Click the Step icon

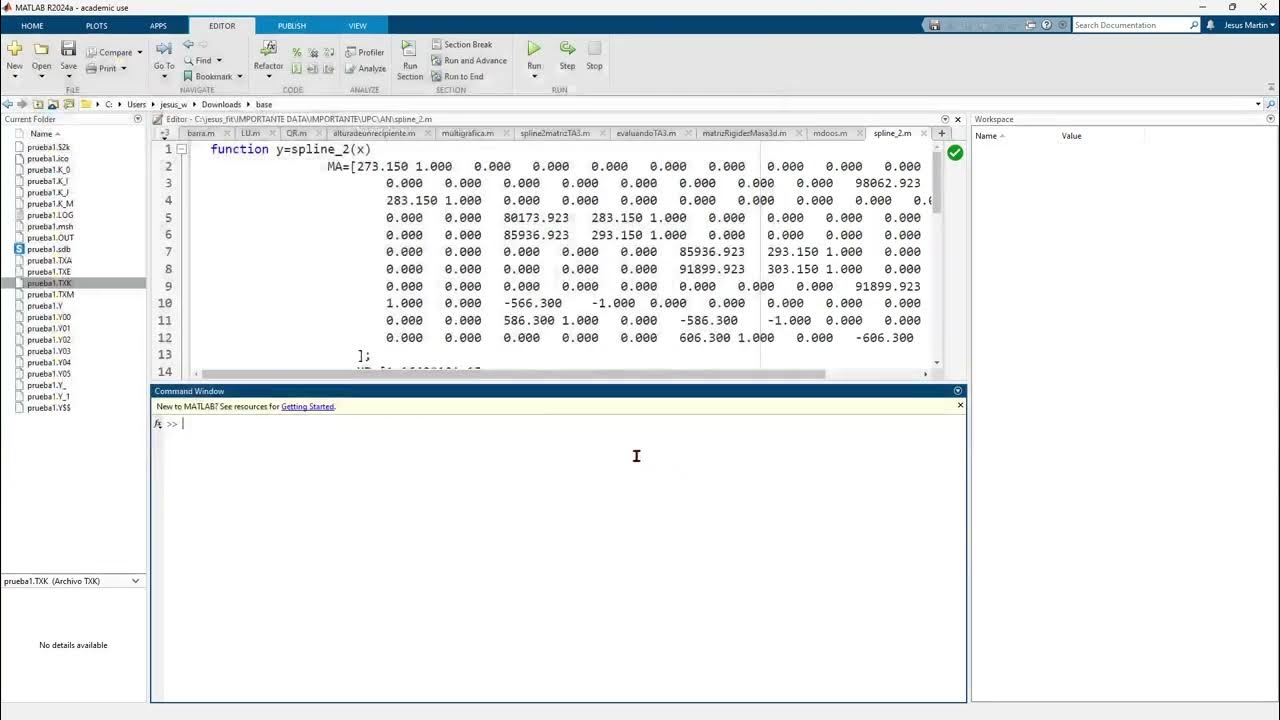tap(567, 48)
